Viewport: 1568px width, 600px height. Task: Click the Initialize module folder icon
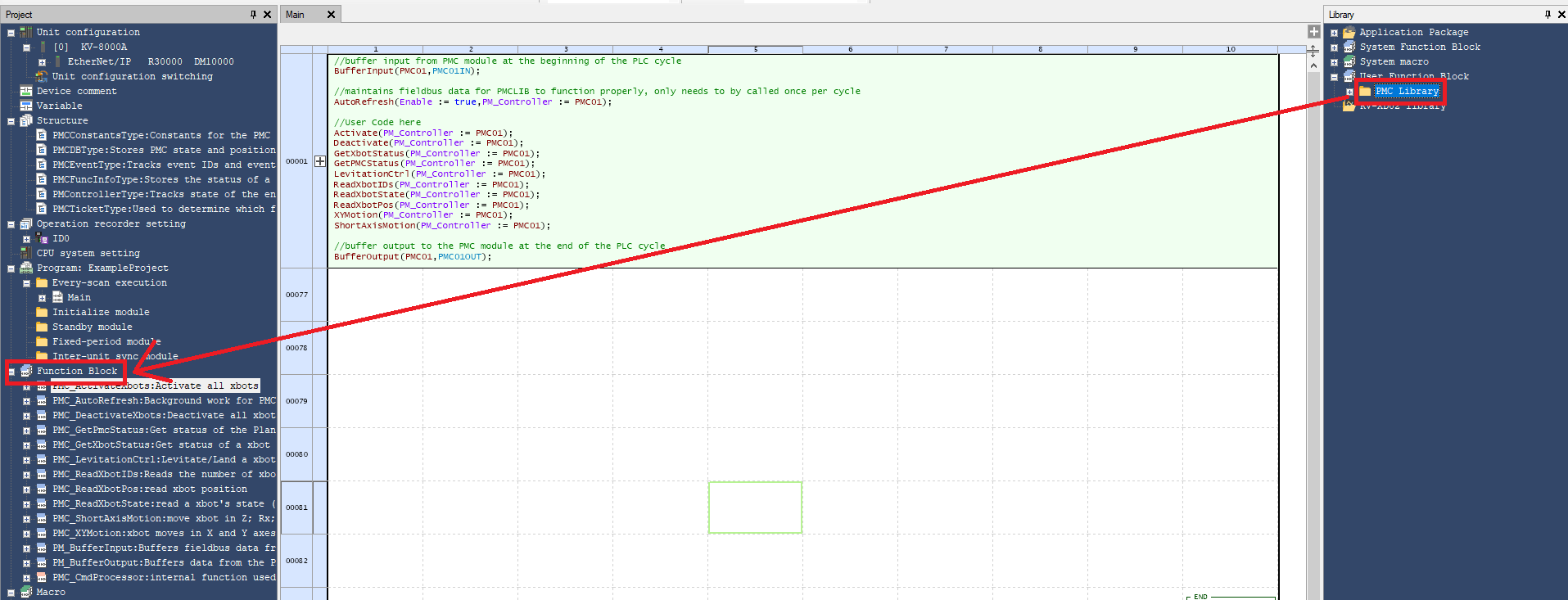[42, 312]
